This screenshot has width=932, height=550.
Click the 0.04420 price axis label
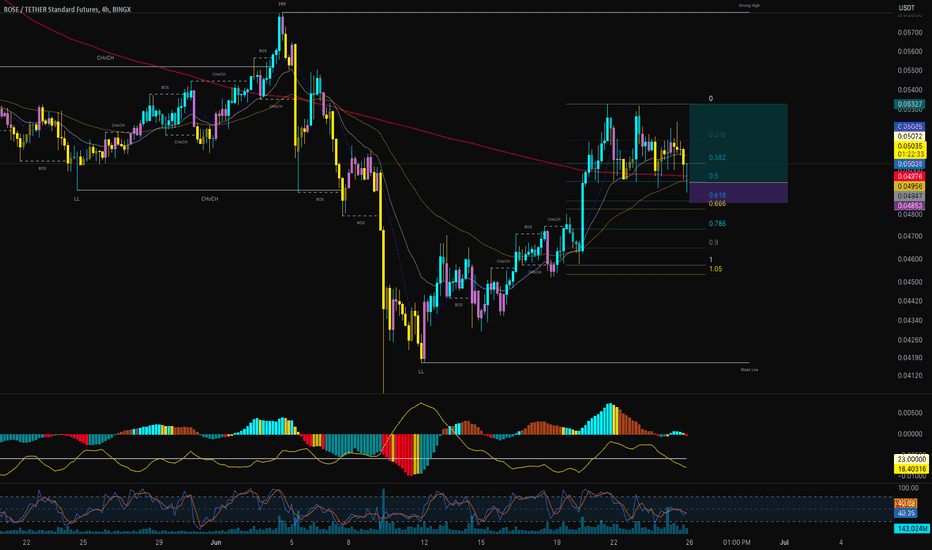[909, 301]
